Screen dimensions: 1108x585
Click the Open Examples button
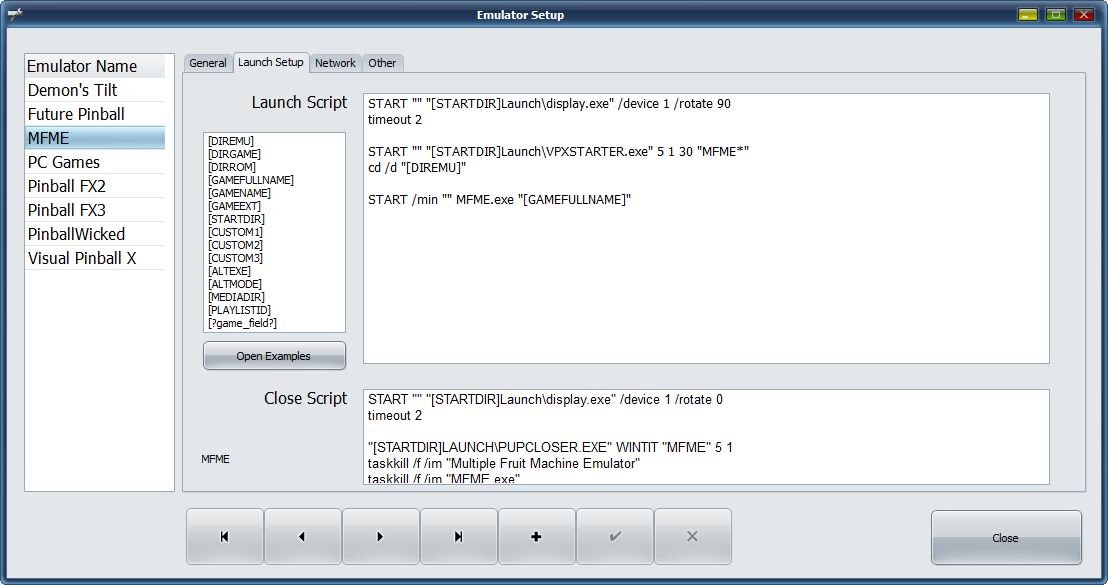tap(274, 356)
